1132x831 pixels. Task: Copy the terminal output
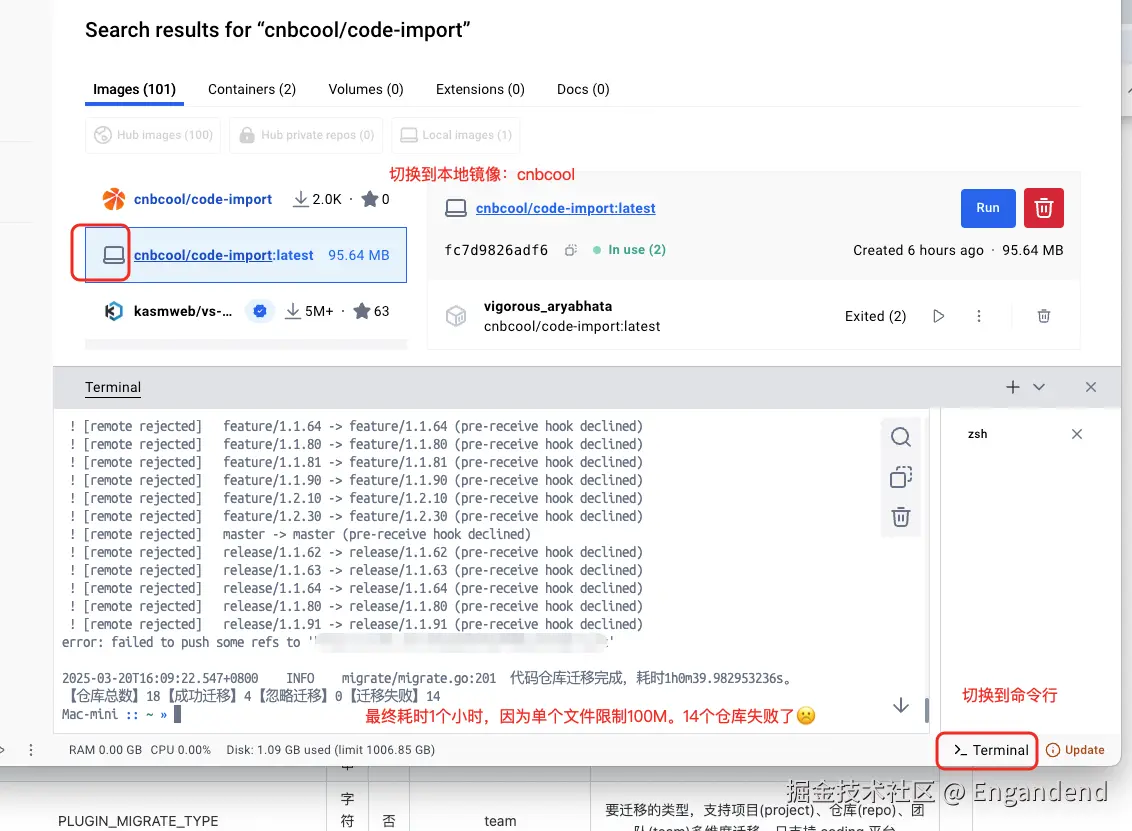coord(900,477)
